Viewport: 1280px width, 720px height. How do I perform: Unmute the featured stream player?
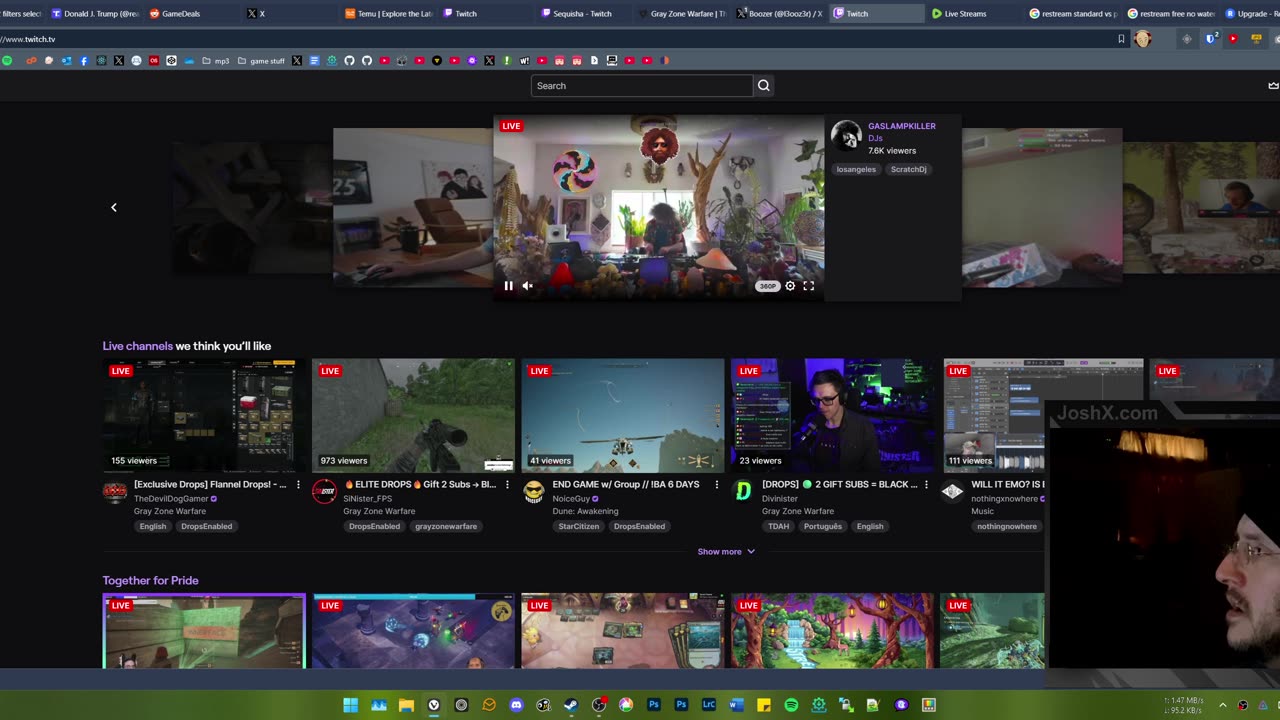[527, 286]
